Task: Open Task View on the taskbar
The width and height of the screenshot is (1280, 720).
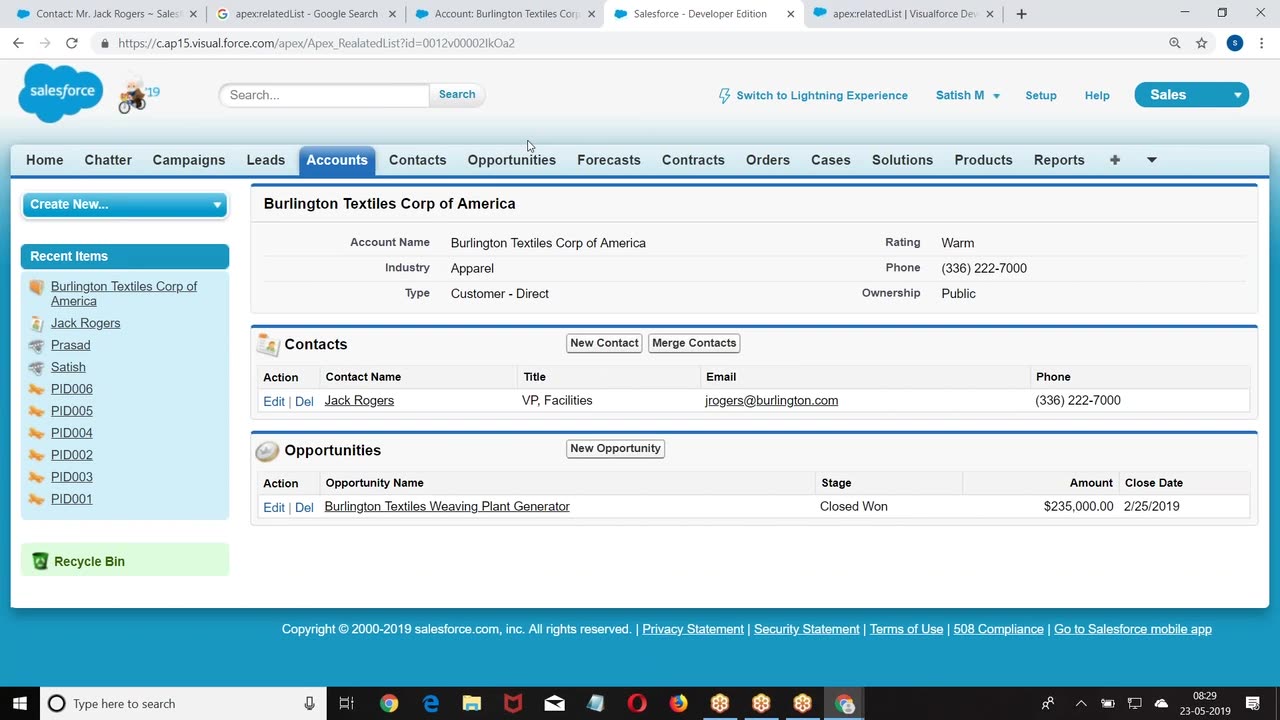Action: point(346,703)
